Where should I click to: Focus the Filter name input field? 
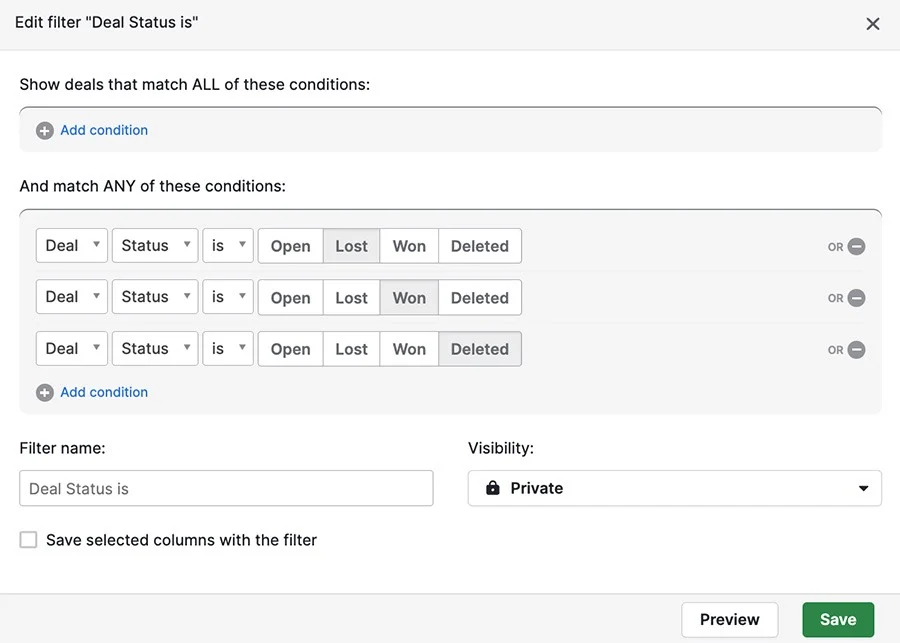point(226,488)
